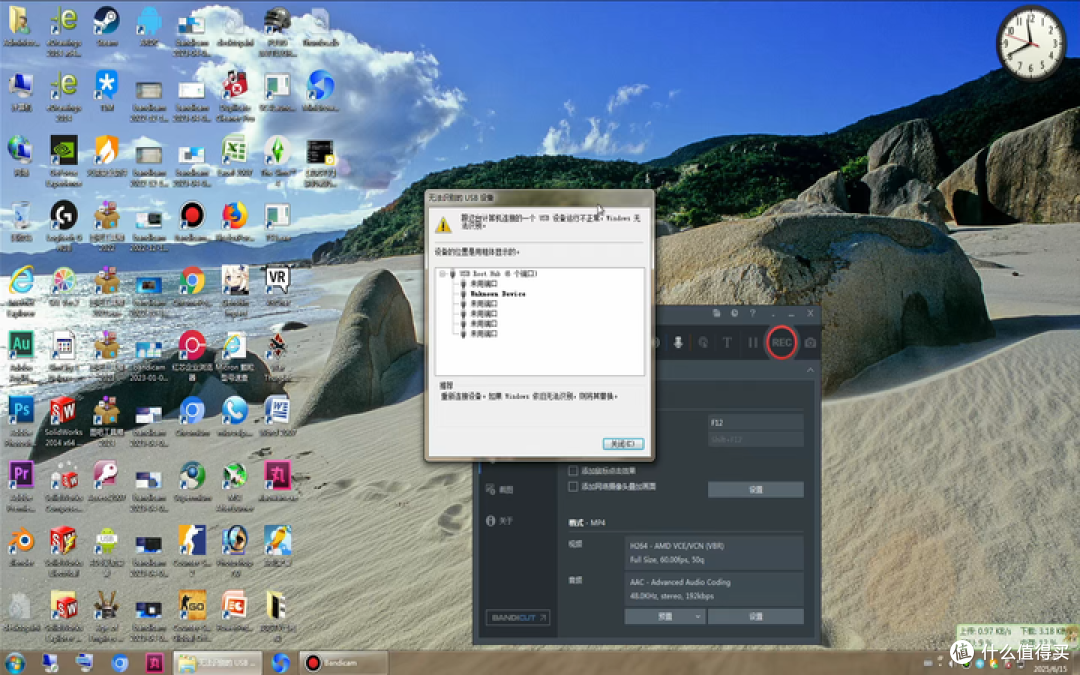The width and height of the screenshot is (1080, 675).
Task: Click the H264 AMD VCE/VCN video format text
Action: point(677,546)
